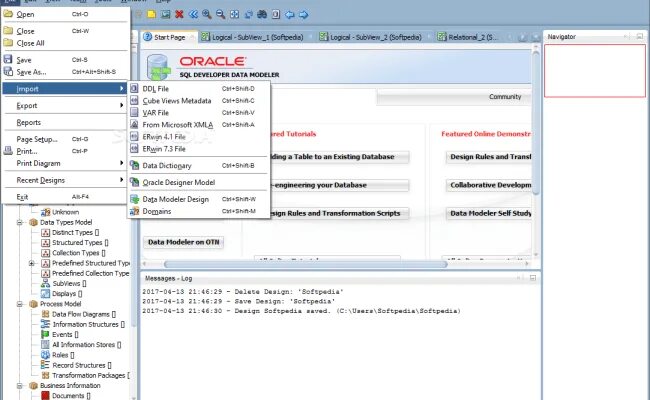Screen dimensions: 650x400
Task: Choose Exit from the File menu
Action: click(x=65, y=196)
